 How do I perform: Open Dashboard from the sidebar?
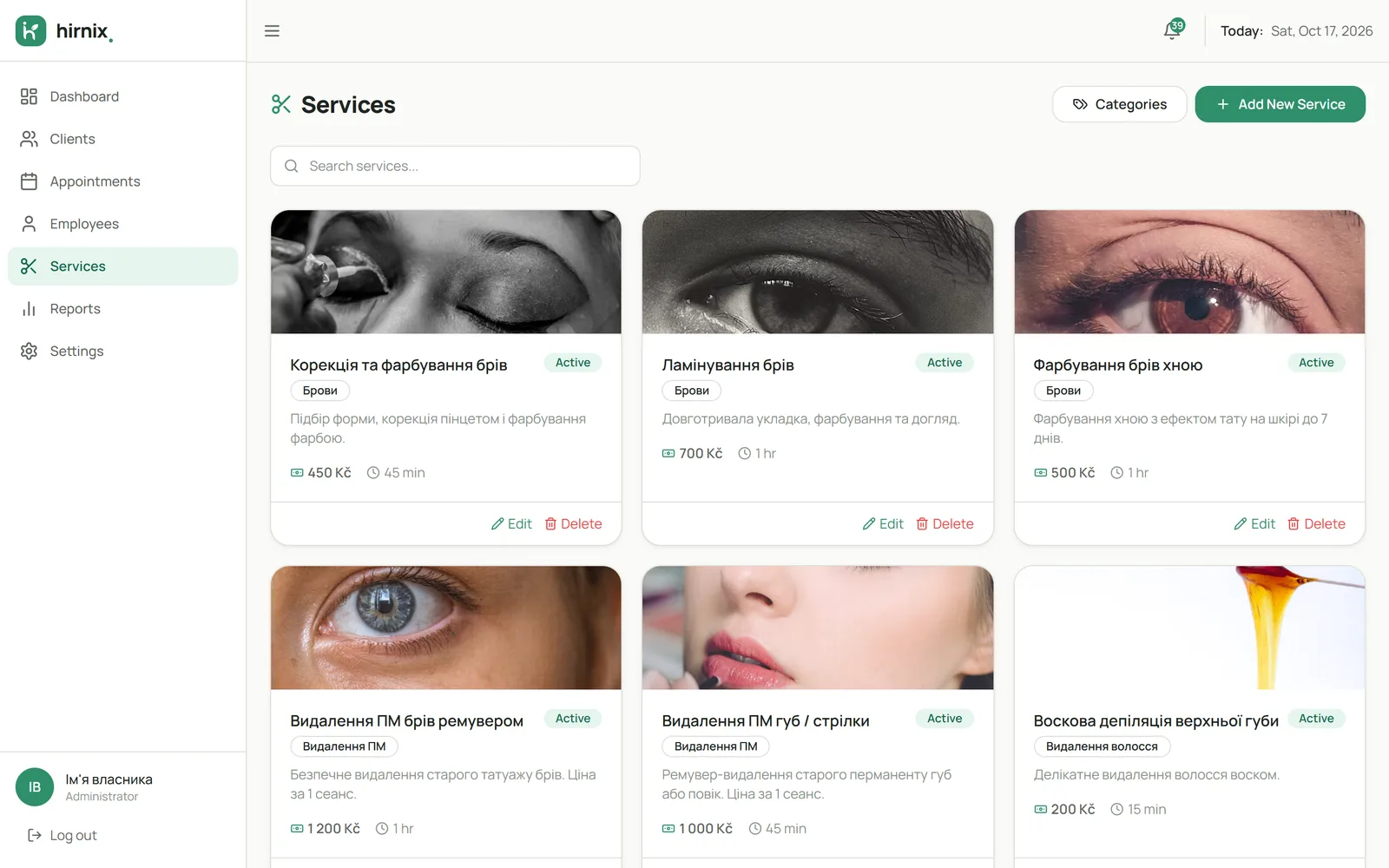point(122,96)
